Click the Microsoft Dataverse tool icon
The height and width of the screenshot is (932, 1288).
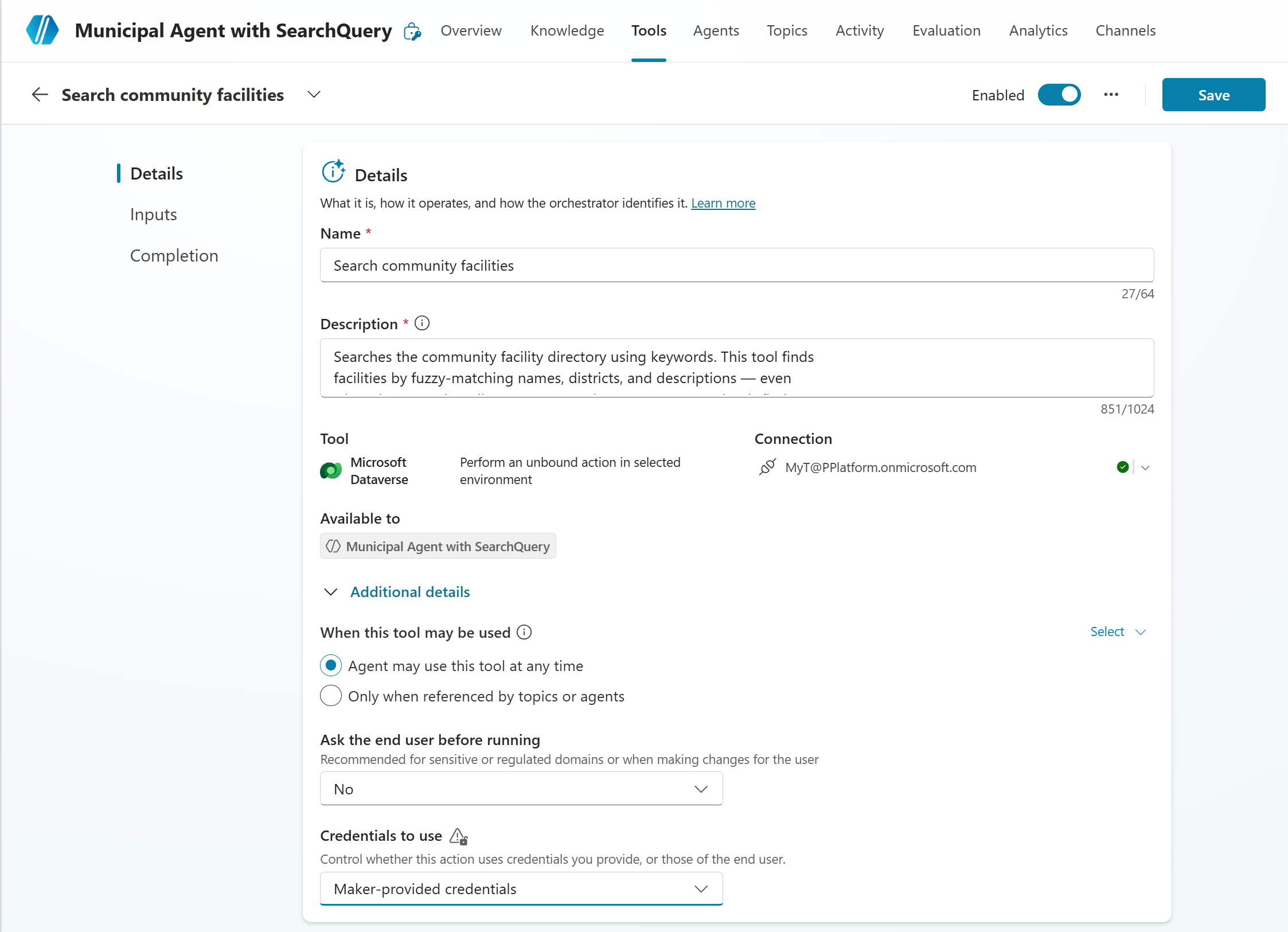(331, 471)
